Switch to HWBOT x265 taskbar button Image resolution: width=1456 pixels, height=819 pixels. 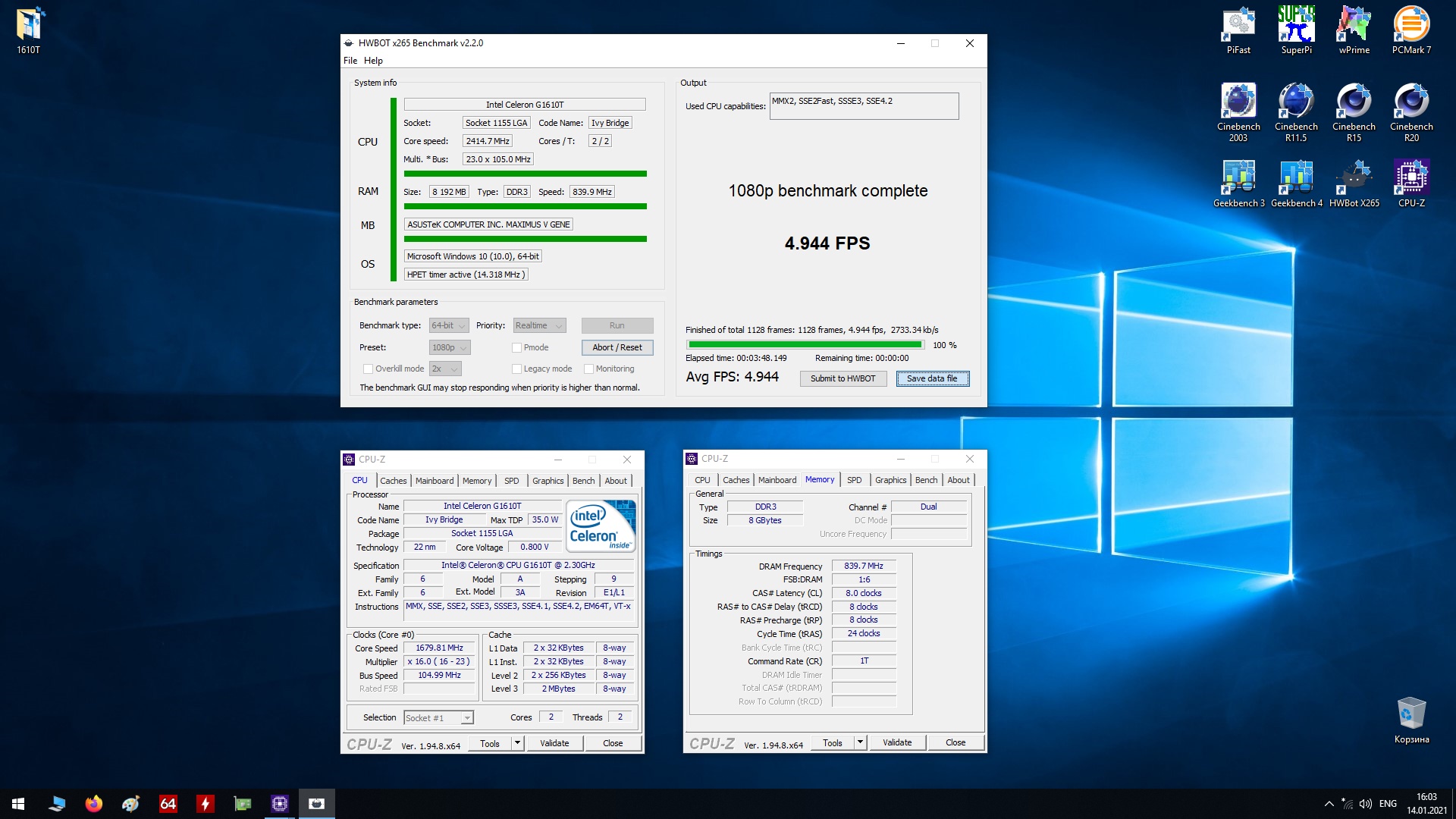(317, 804)
